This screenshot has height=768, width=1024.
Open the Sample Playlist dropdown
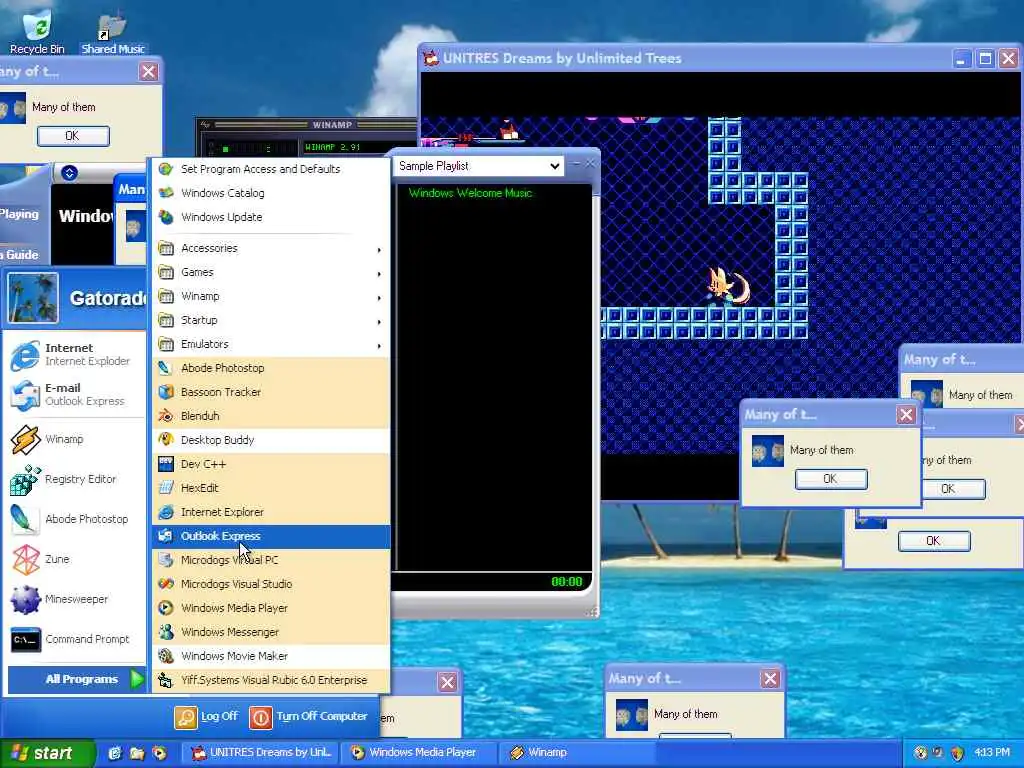coord(479,166)
